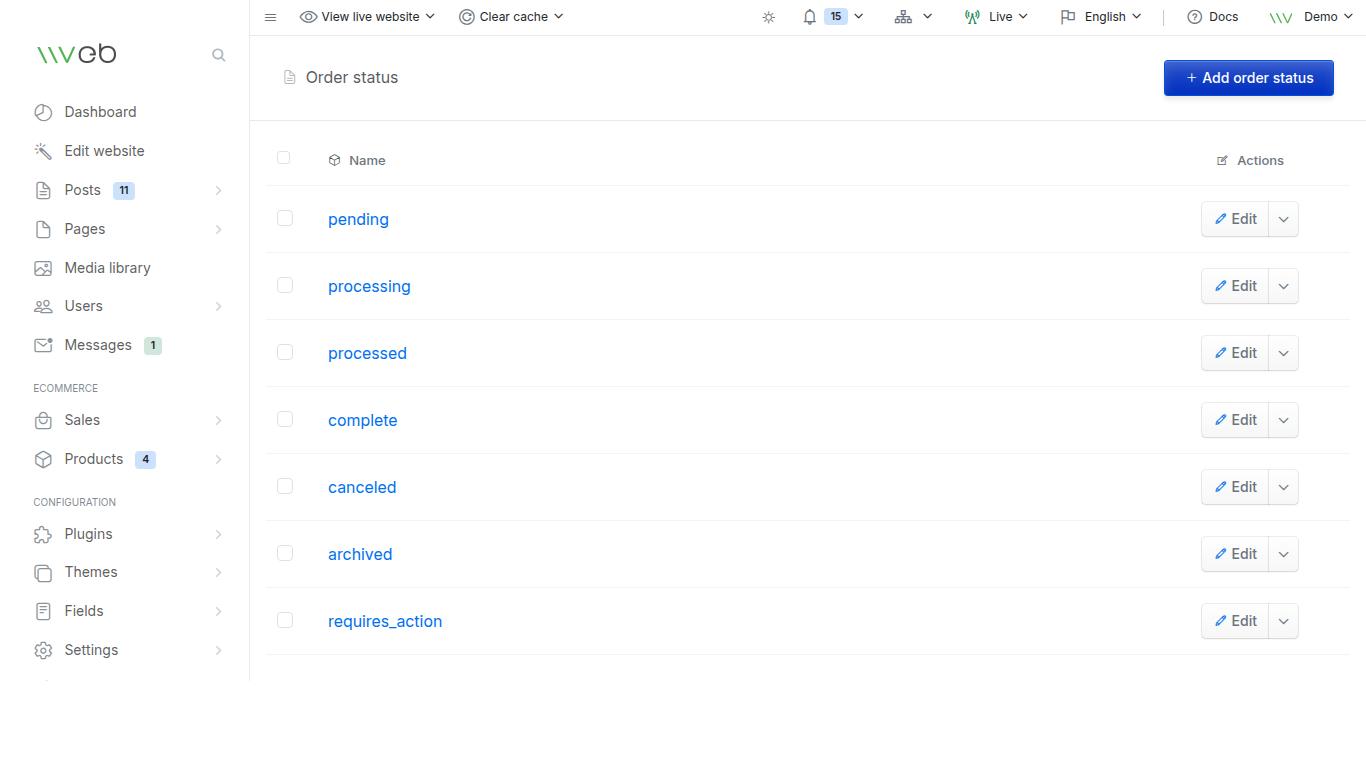This screenshot has height=768, width=1366.
Task: Open Media library image icon
Action: point(43,268)
